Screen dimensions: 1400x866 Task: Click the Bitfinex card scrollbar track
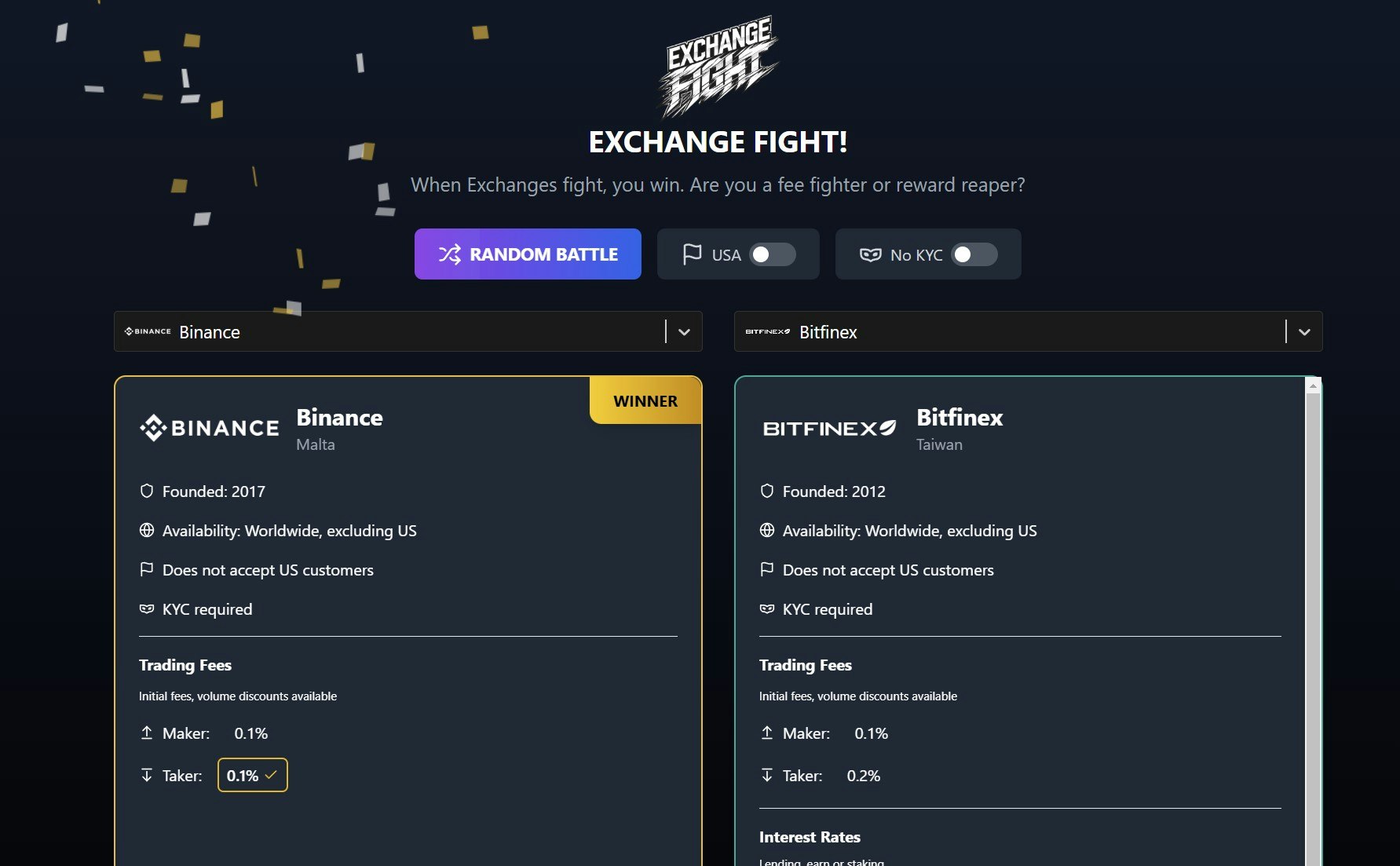(1313, 628)
